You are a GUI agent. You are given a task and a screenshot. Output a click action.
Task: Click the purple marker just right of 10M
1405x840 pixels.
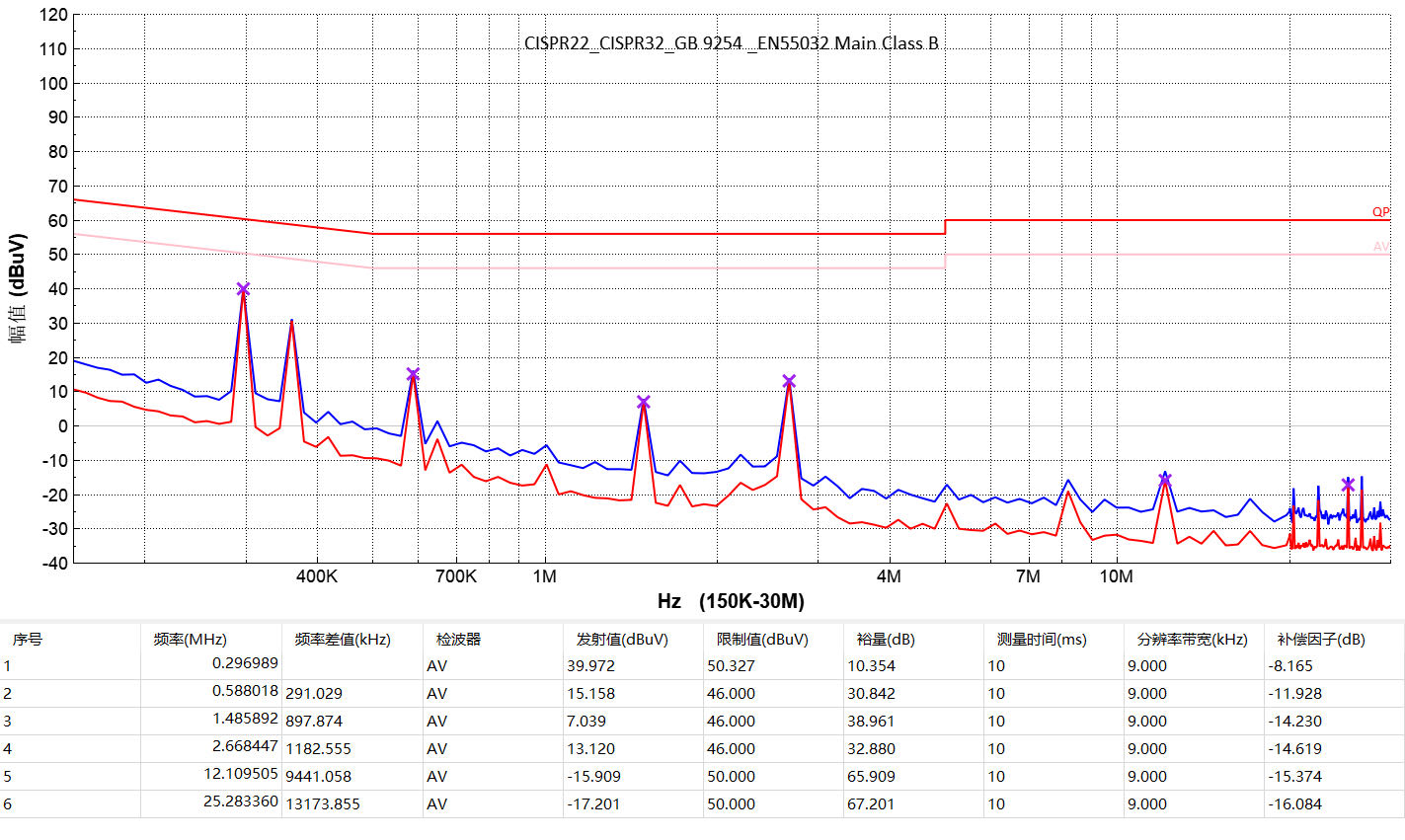click(1165, 480)
